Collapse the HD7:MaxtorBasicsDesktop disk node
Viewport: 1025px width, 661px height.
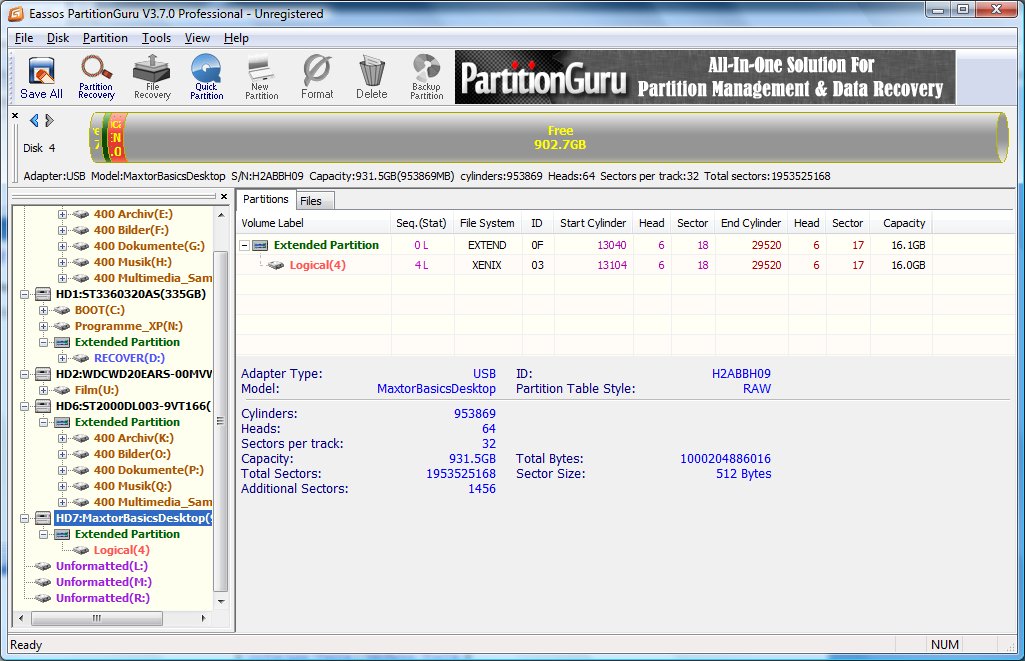(24, 518)
